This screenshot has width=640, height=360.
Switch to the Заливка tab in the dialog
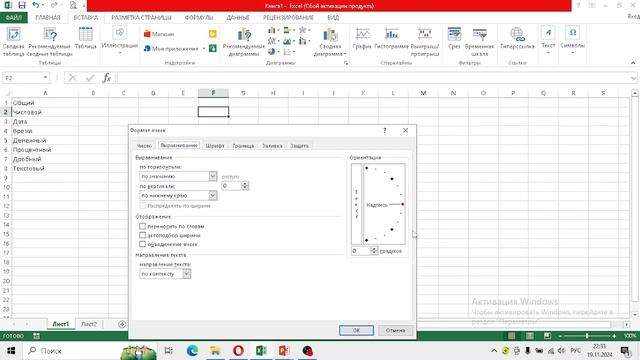click(272, 146)
